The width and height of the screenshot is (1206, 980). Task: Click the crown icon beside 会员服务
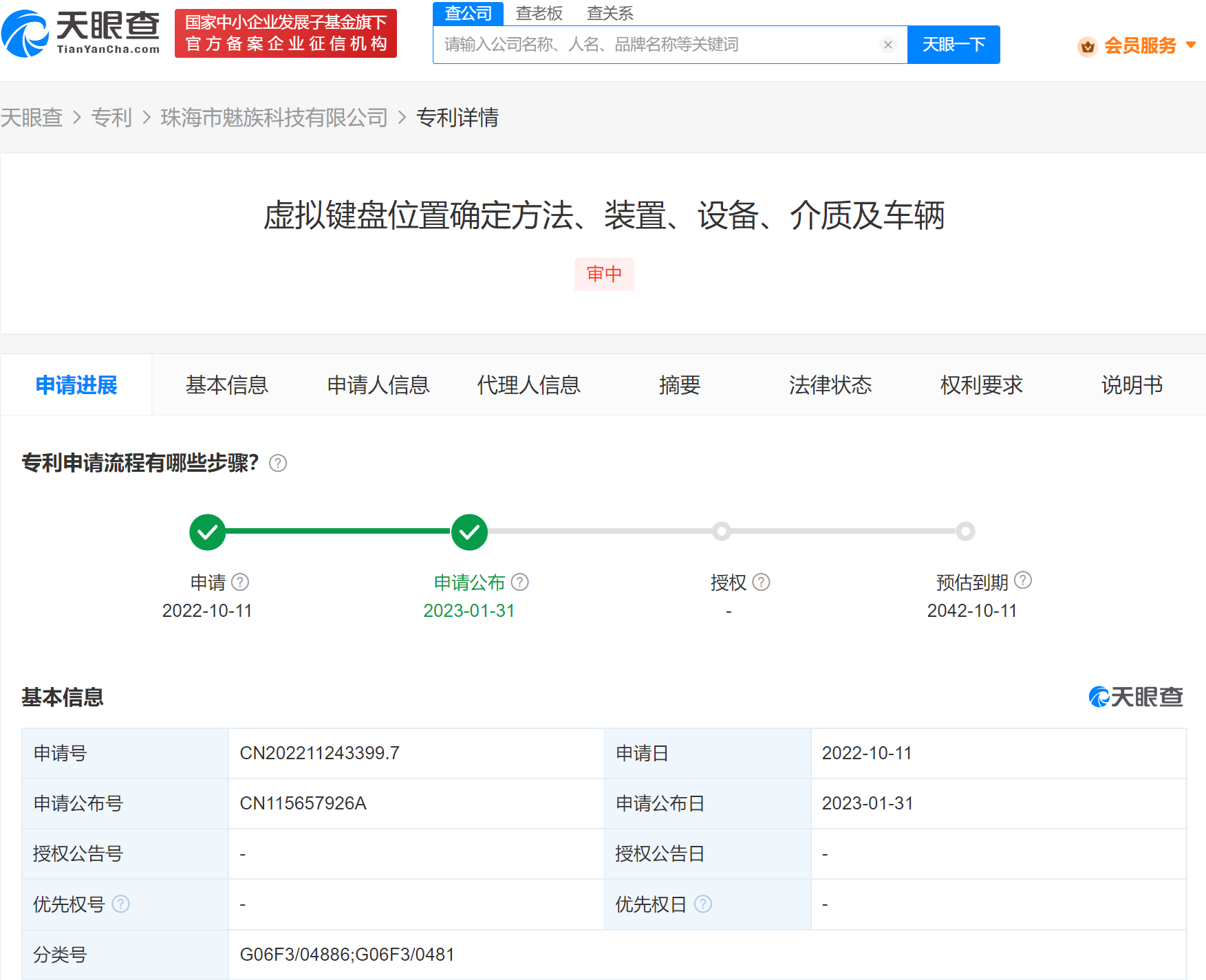point(1087,47)
